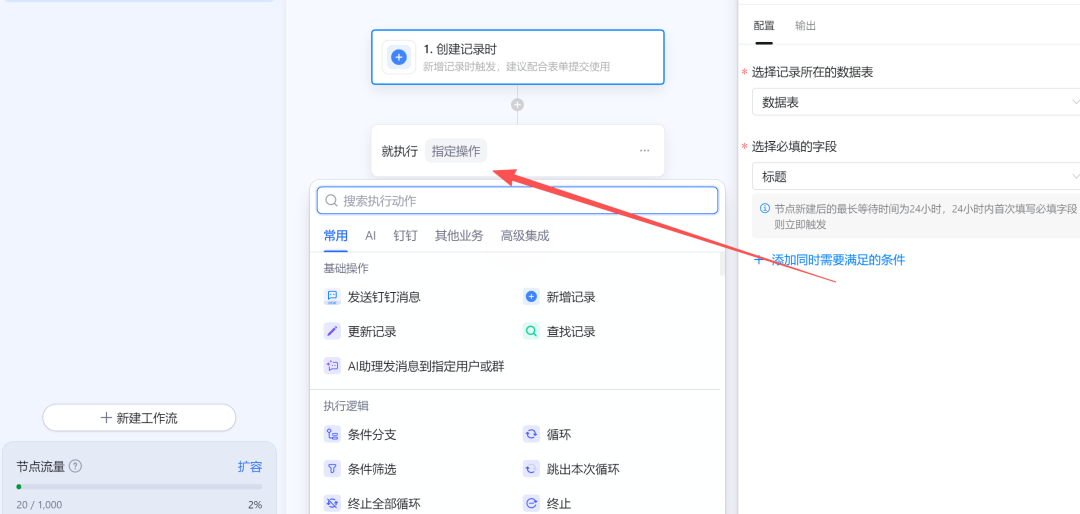This screenshot has height=514, width=1080.
Task: Click the 扩容 link
Action: point(250,466)
